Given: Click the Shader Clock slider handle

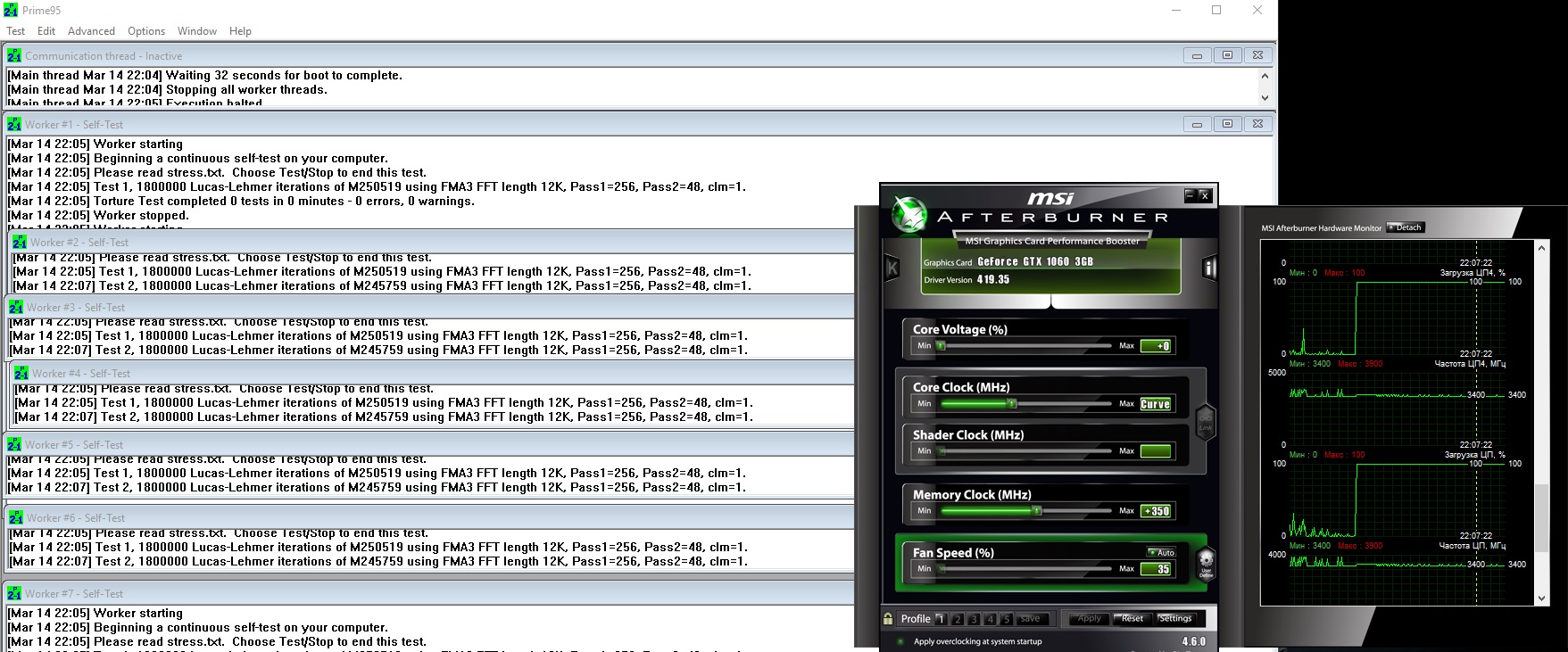Looking at the screenshot, I should click(941, 451).
